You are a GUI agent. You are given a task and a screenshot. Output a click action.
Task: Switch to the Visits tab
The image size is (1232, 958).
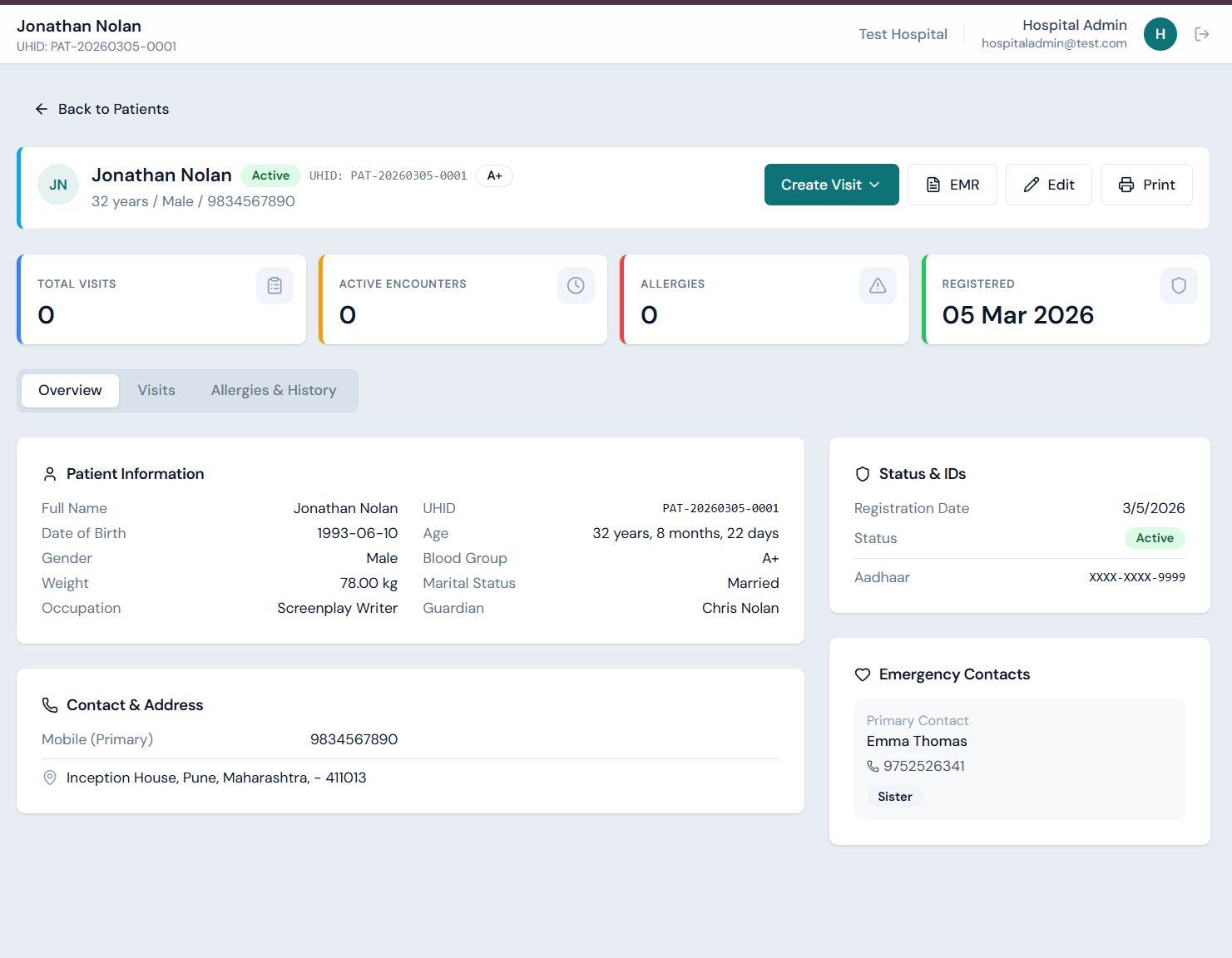[156, 390]
